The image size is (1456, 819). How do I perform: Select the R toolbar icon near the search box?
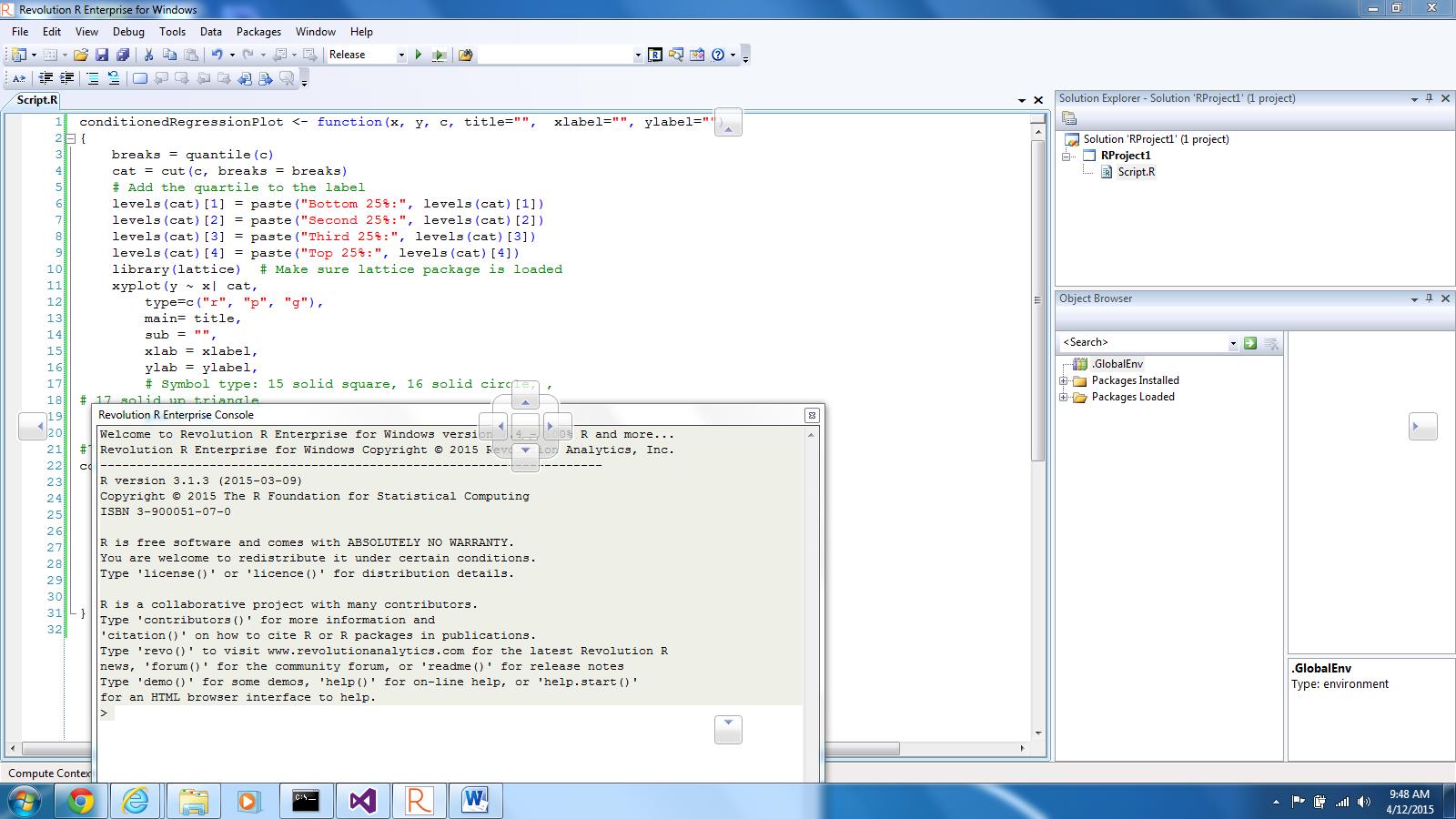click(x=657, y=55)
